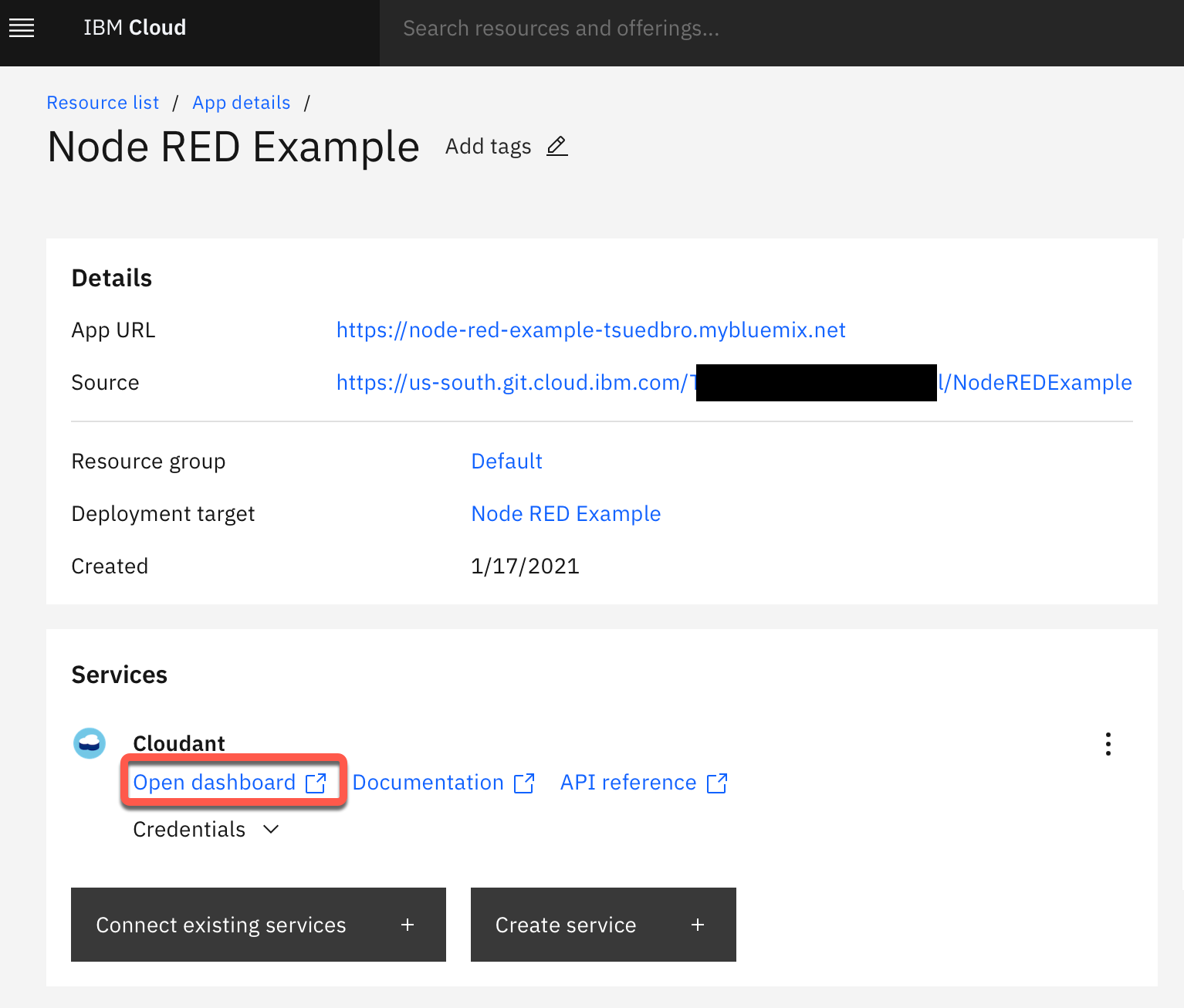This screenshot has width=1184, height=1008.
Task: Click the App URL label
Action: 113,330
